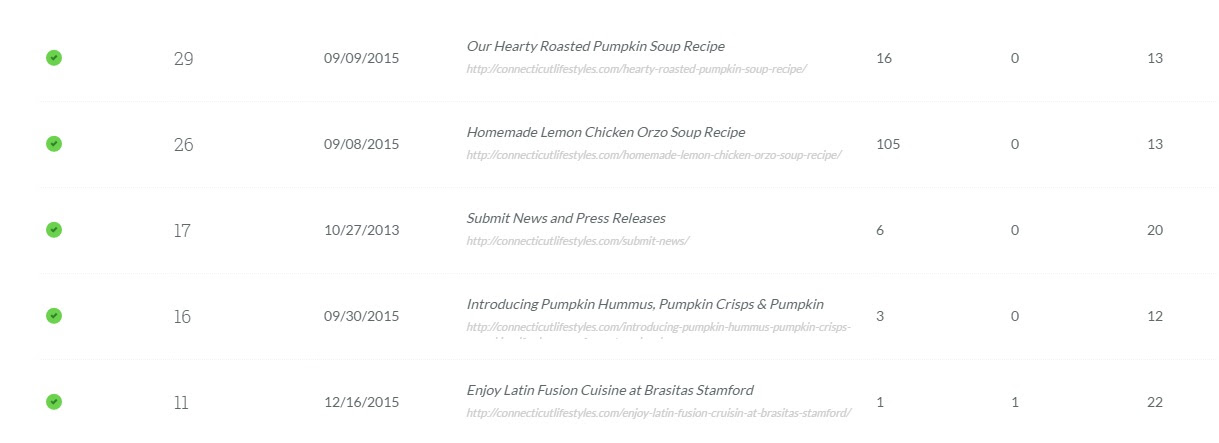Select the score 29 in first row
The width and height of the screenshot is (1219, 443).
pos(183,59)
